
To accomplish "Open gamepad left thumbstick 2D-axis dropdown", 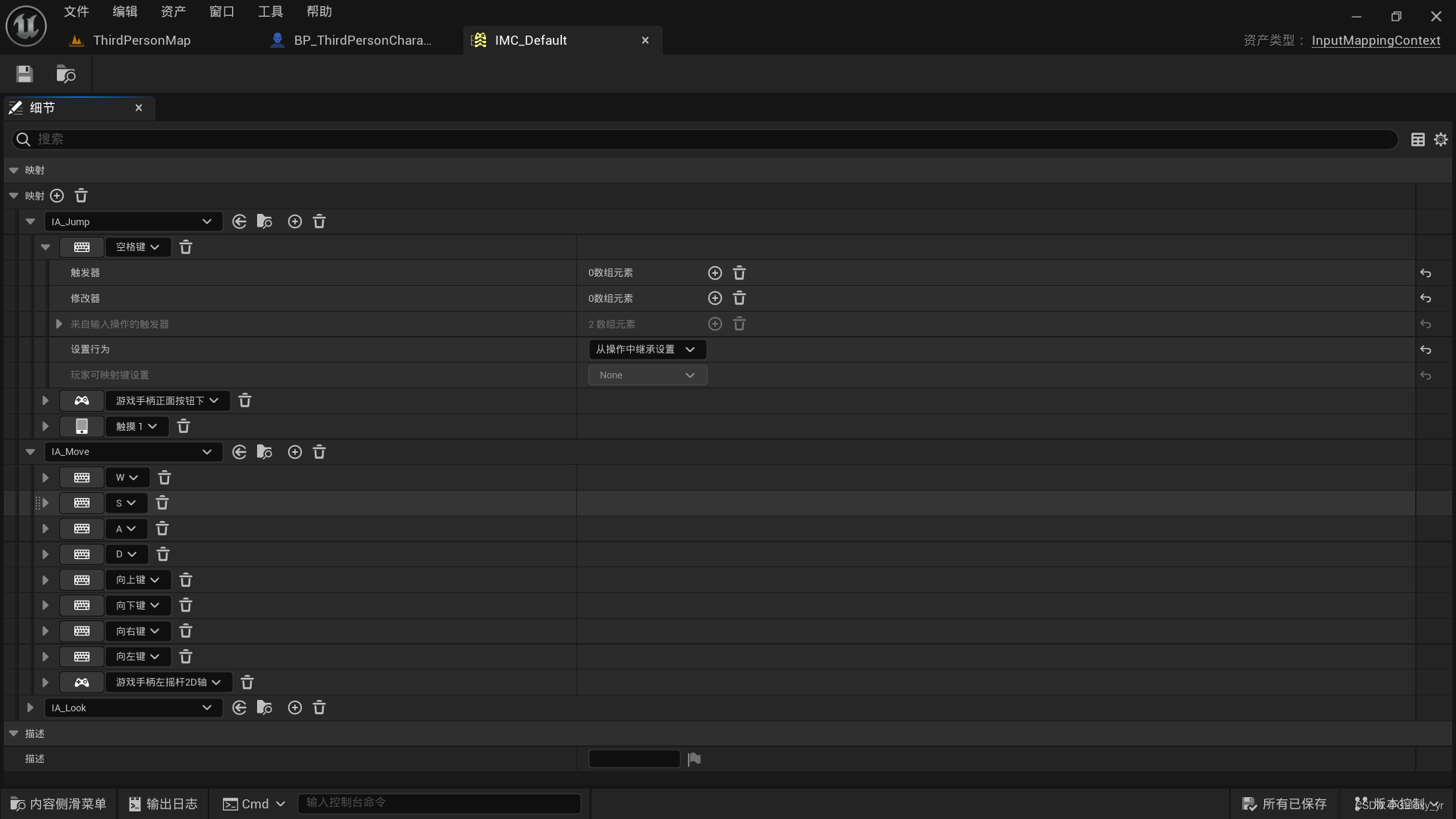I will (x=168, y=682).
